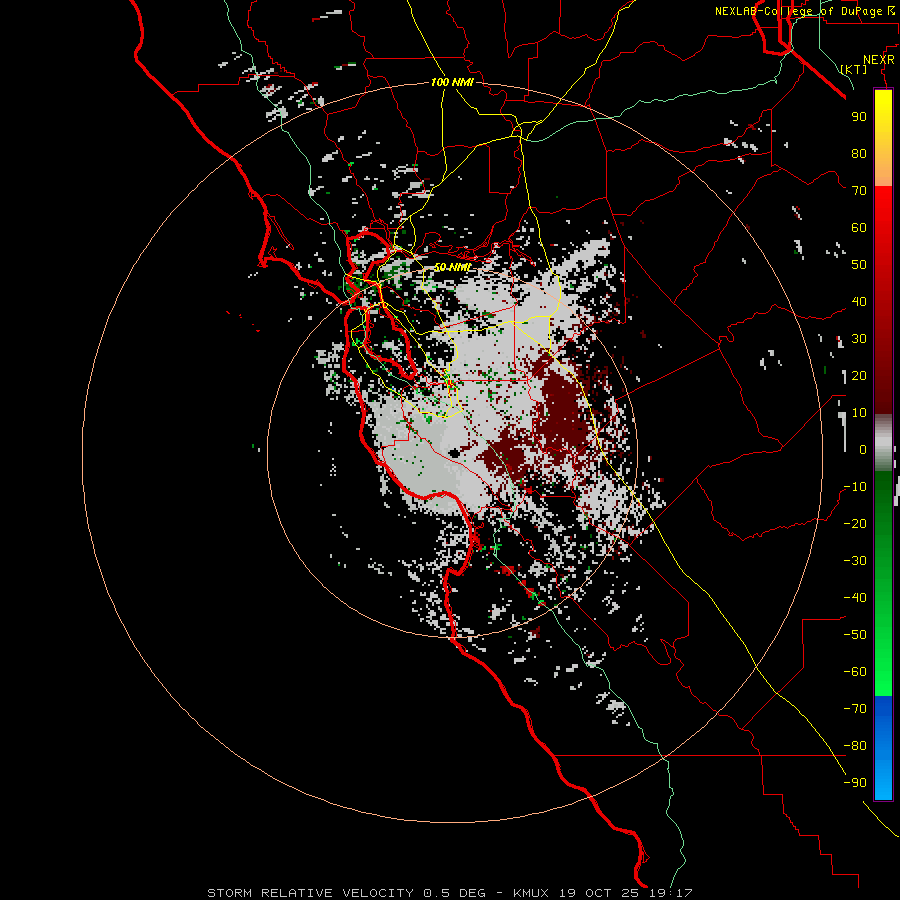This screenshot has width=900, height=900.
Task: Click the "100 NMI" range ring label
Action: 452,83
